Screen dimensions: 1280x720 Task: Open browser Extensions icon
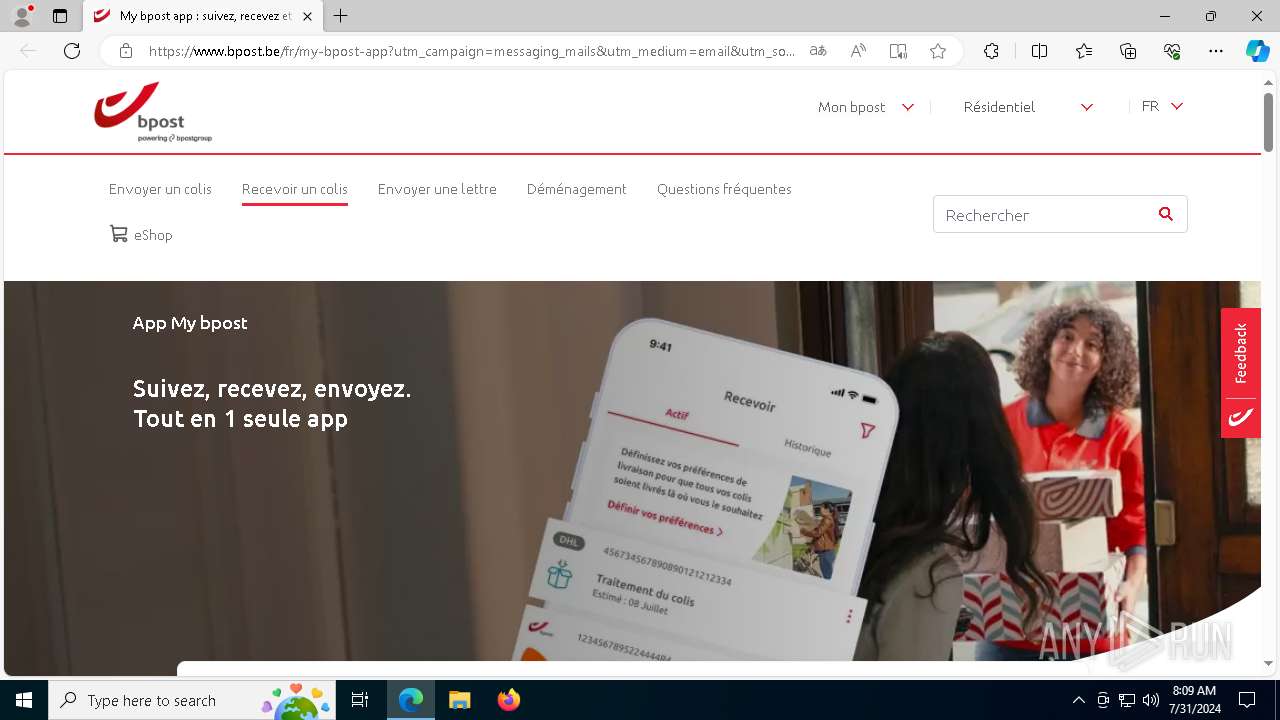(x=991, y=51)
